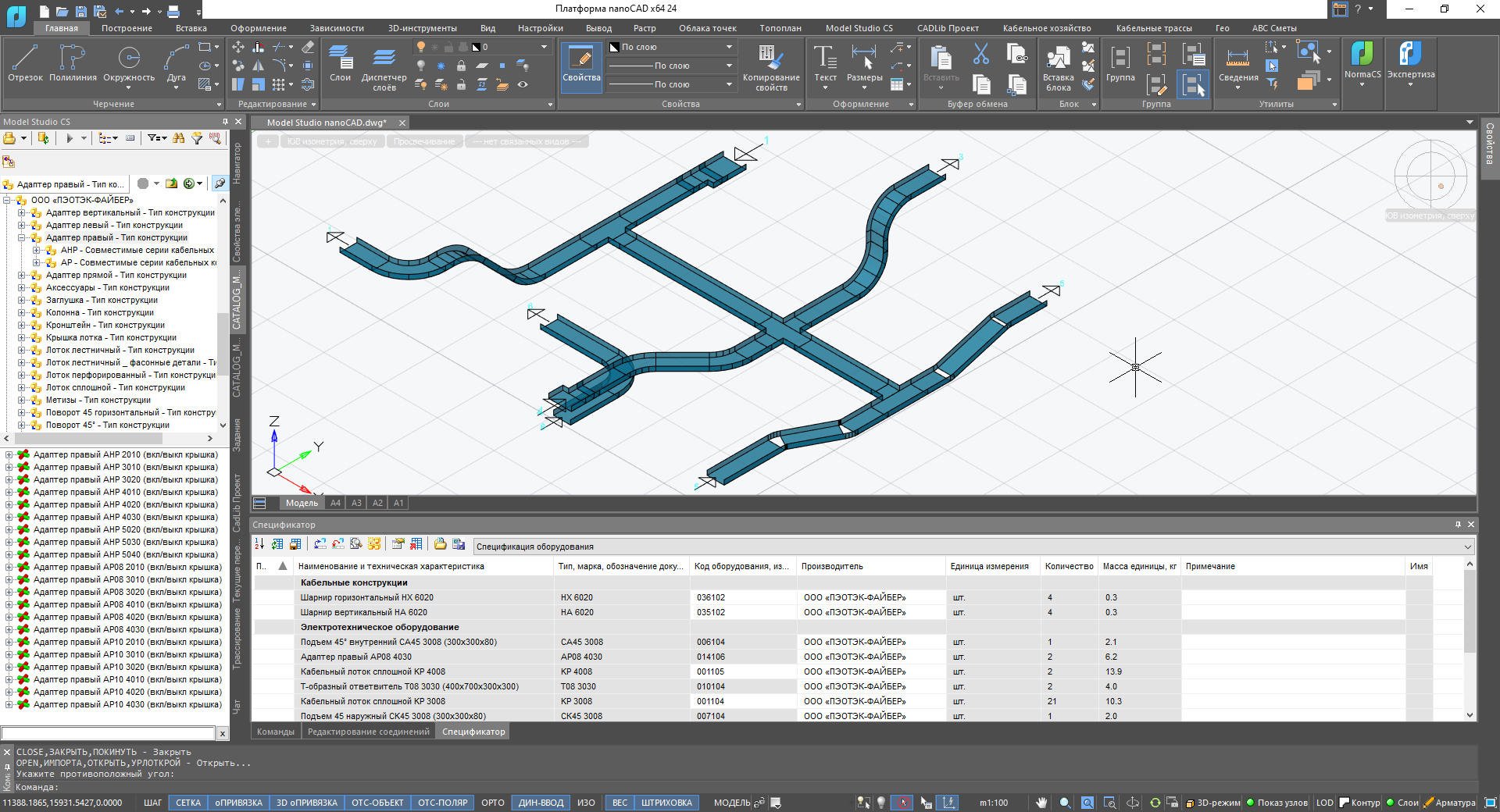Open the 3D-инструменты ribbon tab
This screenshot has width=1500, height=812.
point(422,28)
